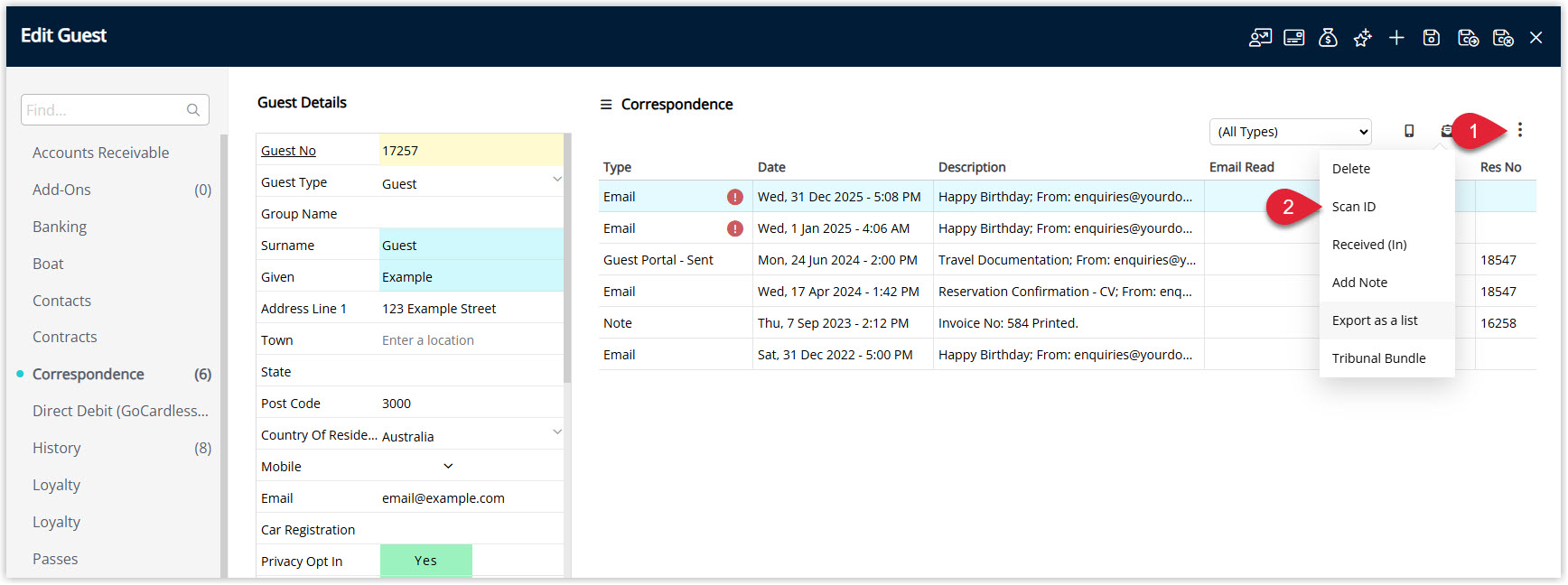Go to Contacts in sidebar

[x=61, y=301]
